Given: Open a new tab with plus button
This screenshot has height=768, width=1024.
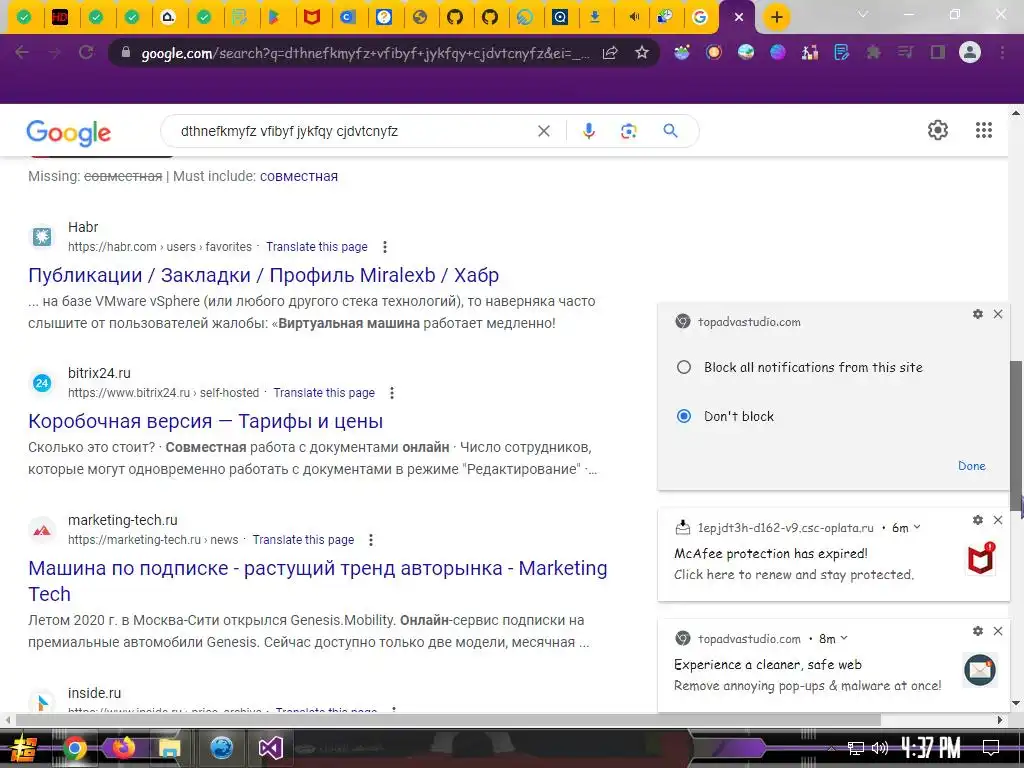Looking at the screenshot, I should point(776,17).
